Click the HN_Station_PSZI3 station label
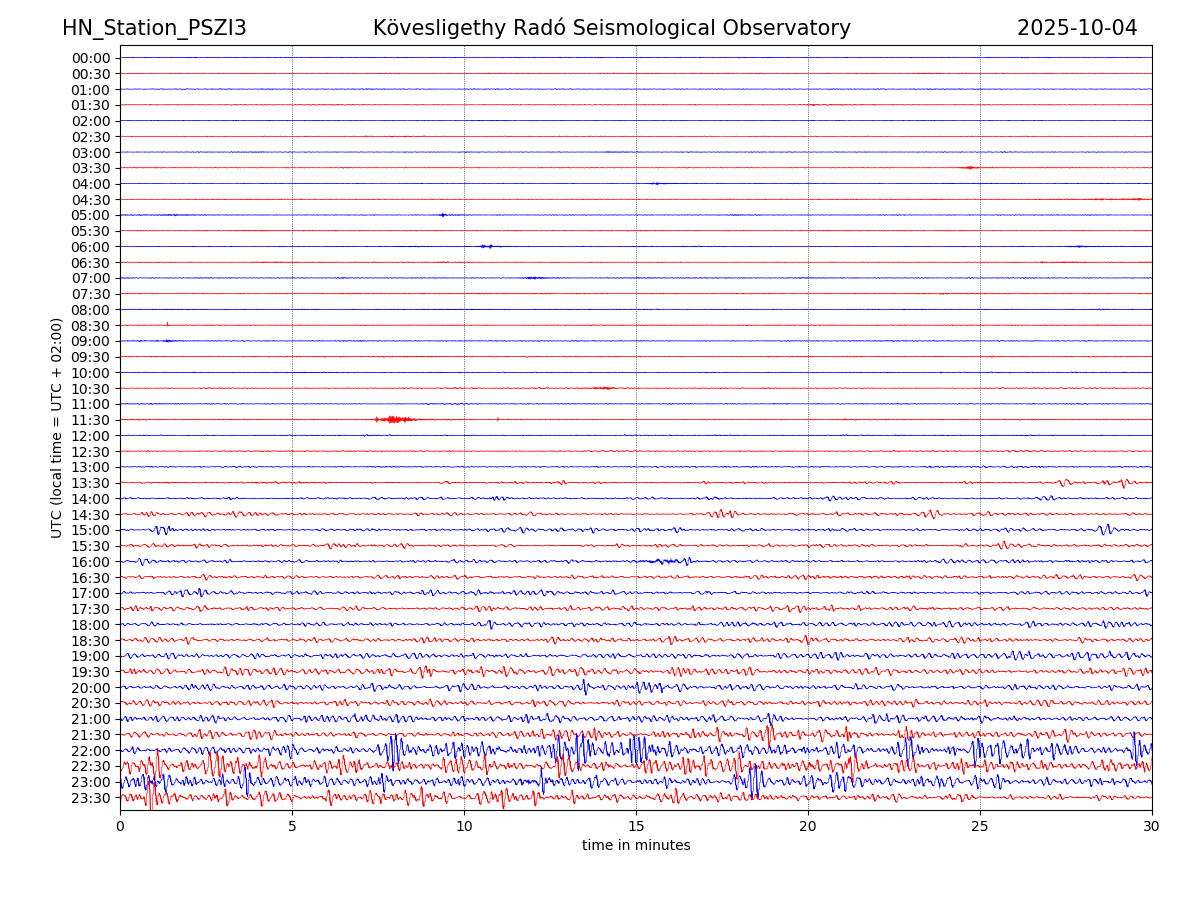Viewport: 1200px width, 900px height. [154, 29]
